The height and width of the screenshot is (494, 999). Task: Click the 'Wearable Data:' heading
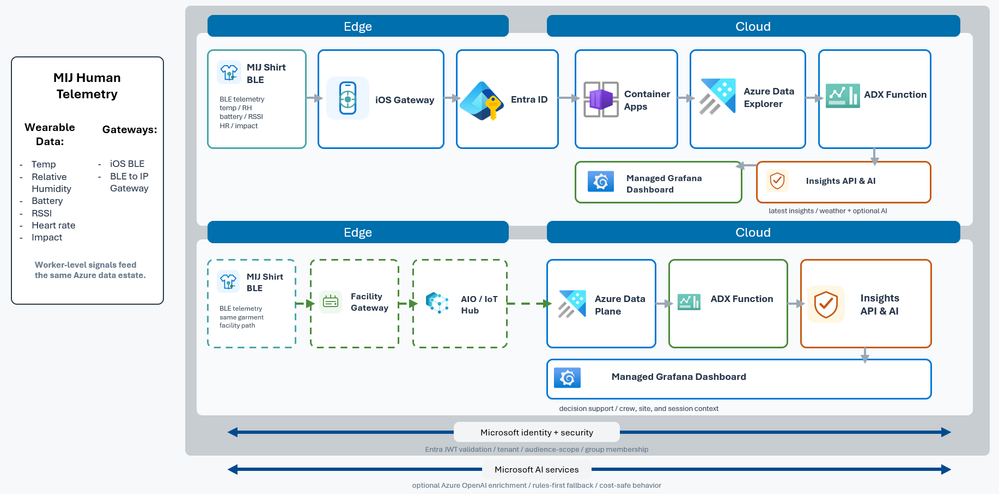(49, 134)
